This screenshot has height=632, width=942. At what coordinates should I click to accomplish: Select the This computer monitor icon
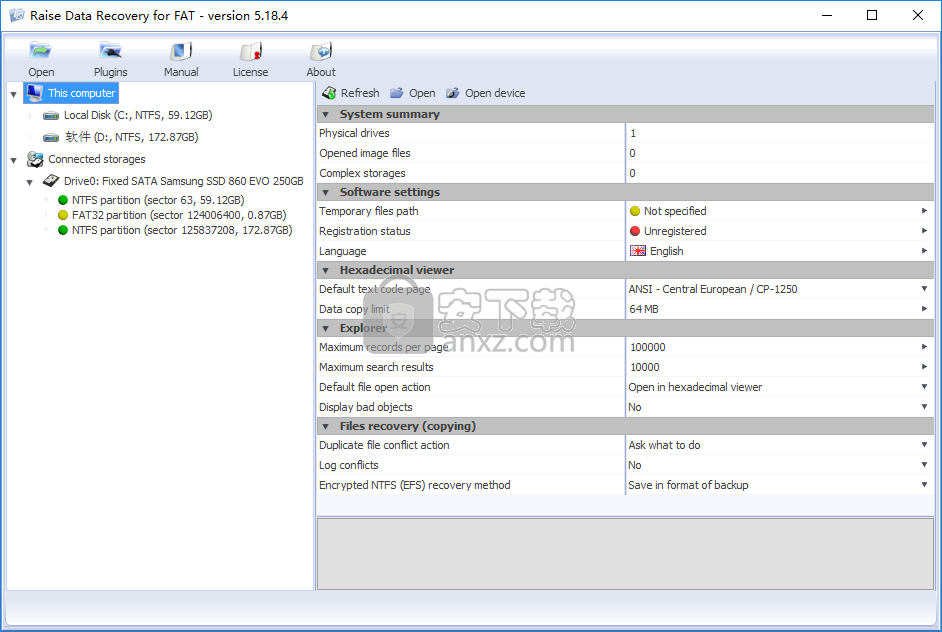pyautogui.click(x=35, y=93)
